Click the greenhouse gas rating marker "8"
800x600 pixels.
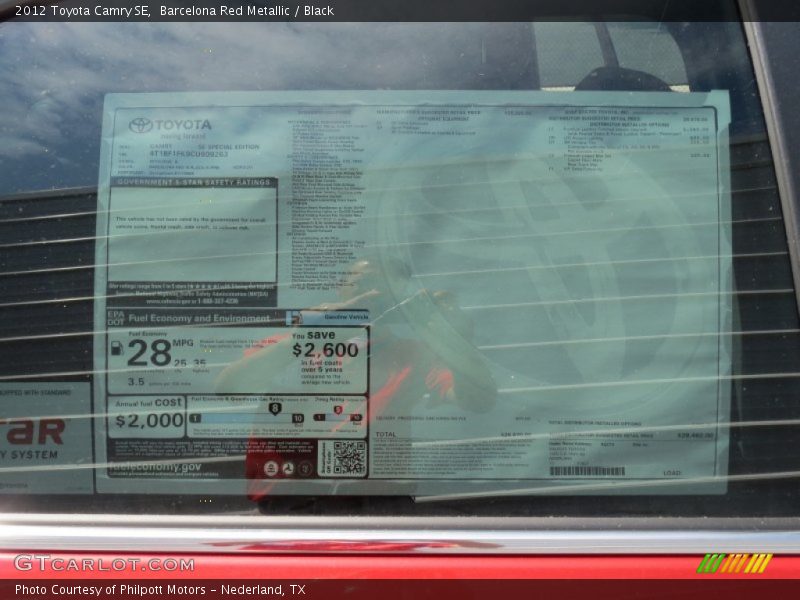click(275, 408)
